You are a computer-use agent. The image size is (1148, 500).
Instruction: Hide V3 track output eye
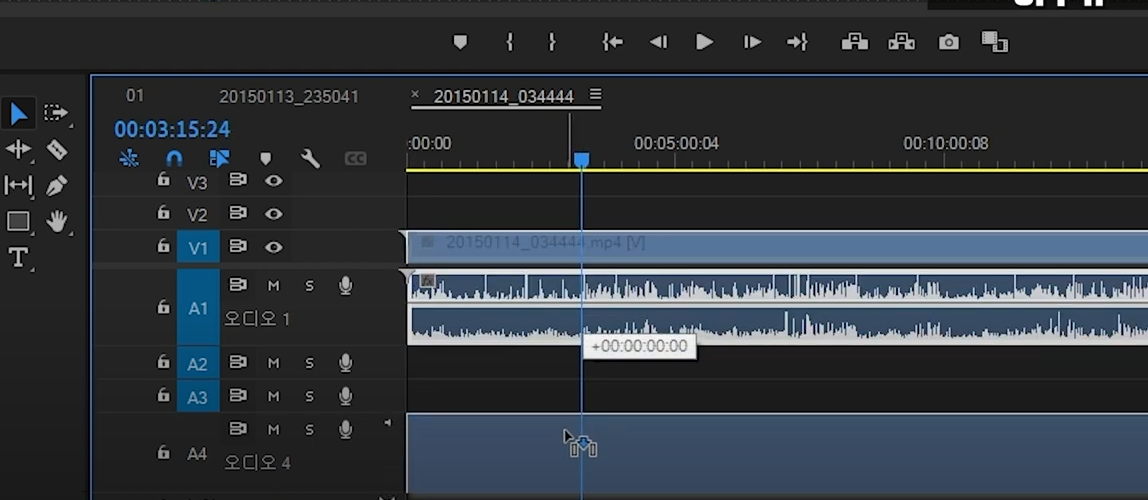[x=274, y=180]
